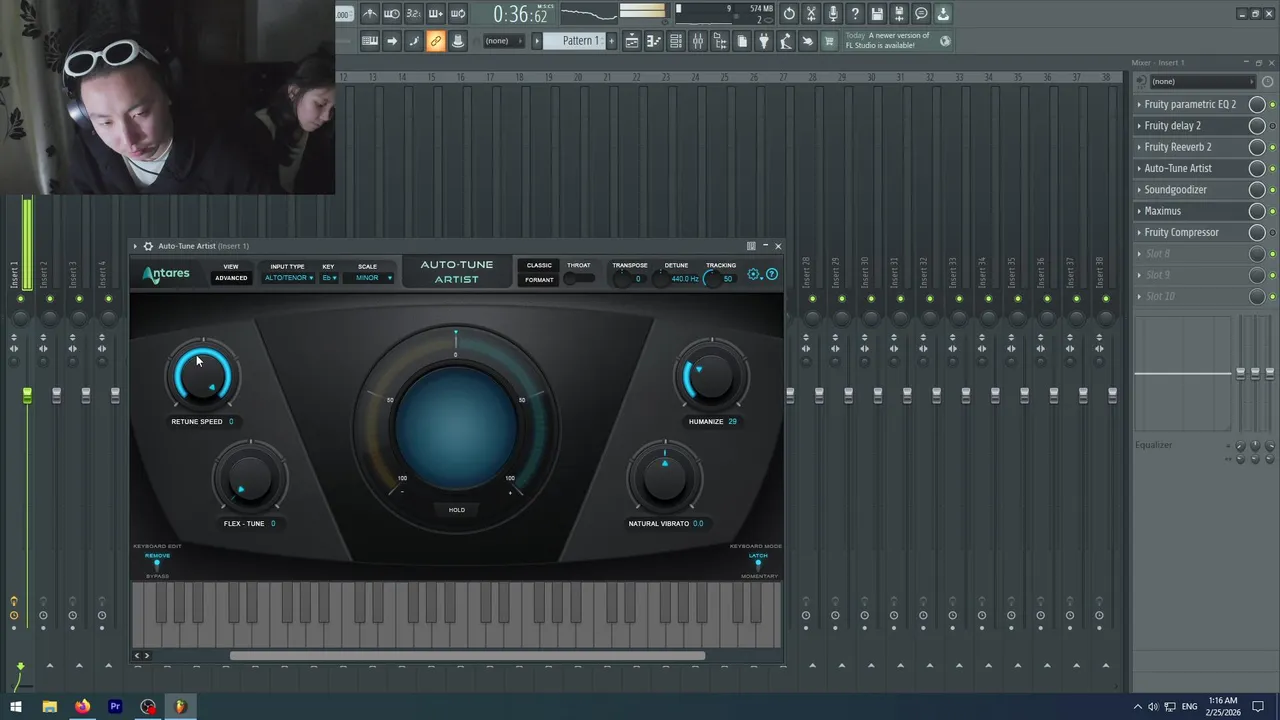Open the piano roll icon
The image size is (1280, 720).
pos(654,41)
